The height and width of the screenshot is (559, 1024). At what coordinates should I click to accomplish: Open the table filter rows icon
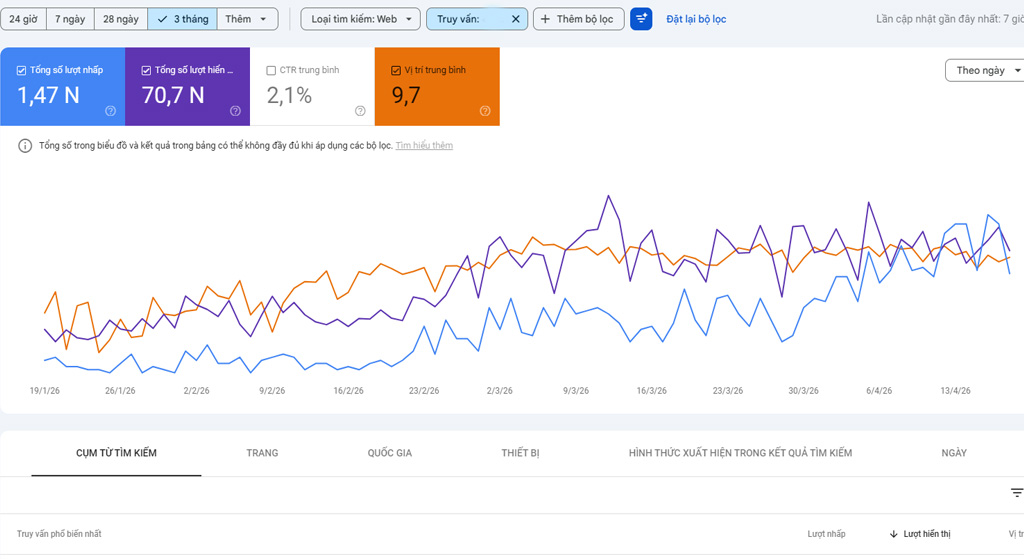click(x=1016, y=493)
